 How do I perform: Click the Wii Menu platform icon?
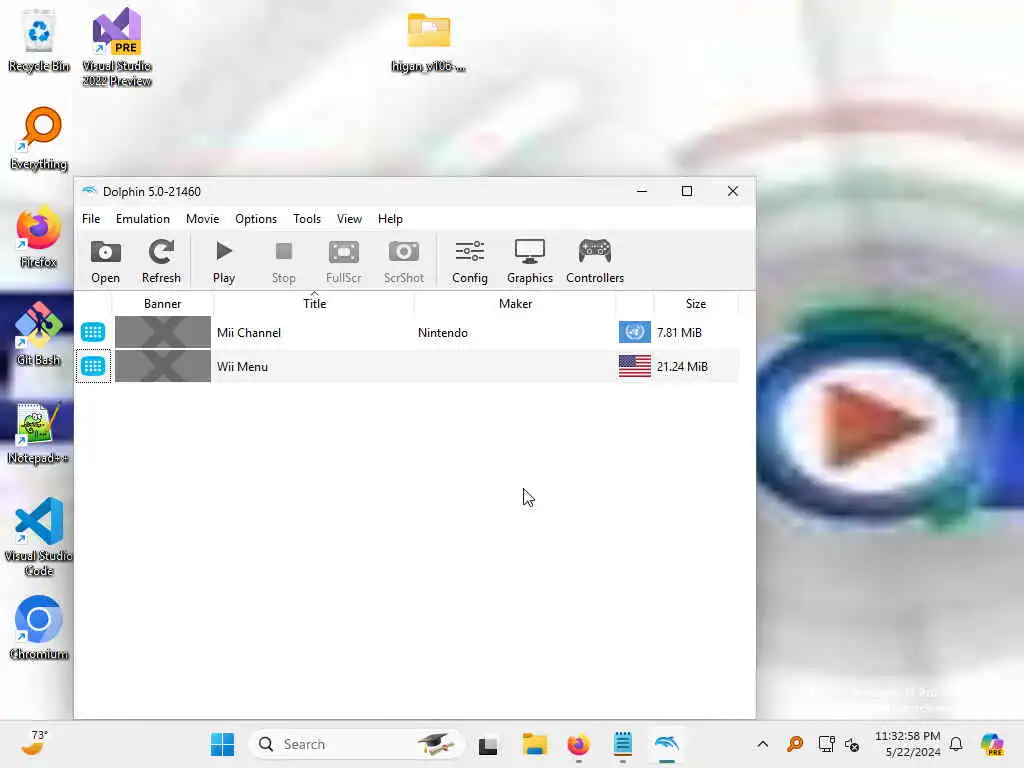pos(93,366)
